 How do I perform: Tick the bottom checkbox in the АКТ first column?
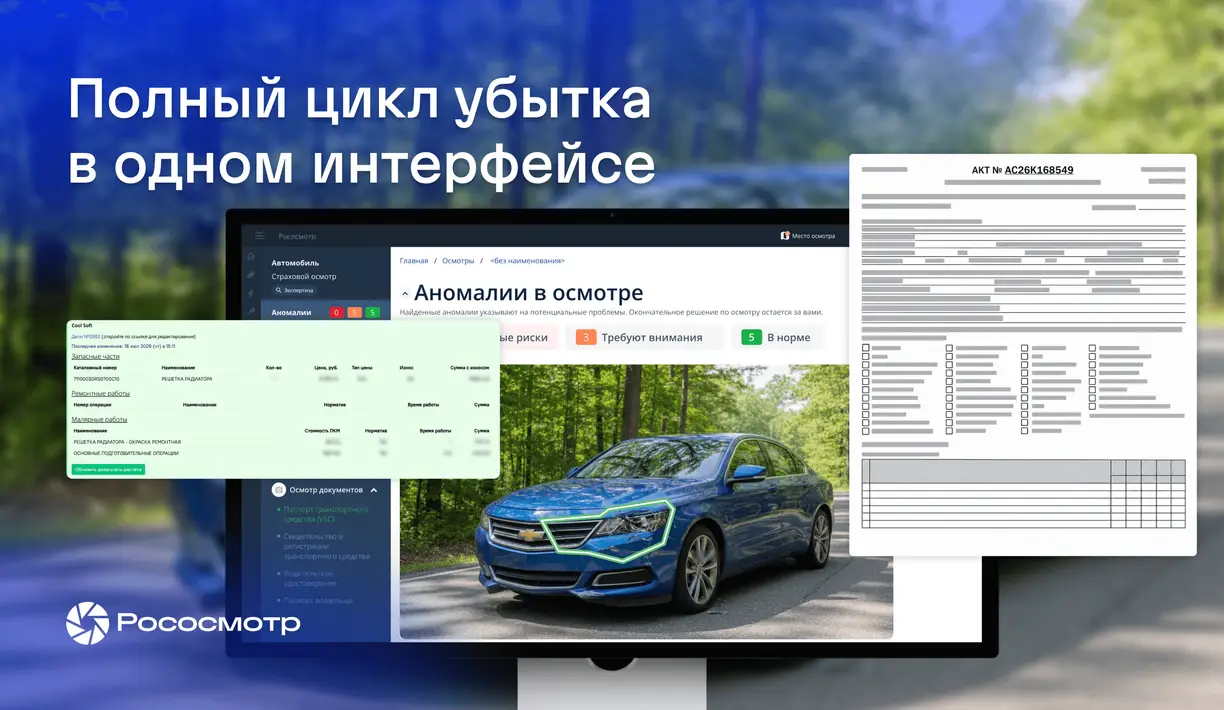click(865, 431)
